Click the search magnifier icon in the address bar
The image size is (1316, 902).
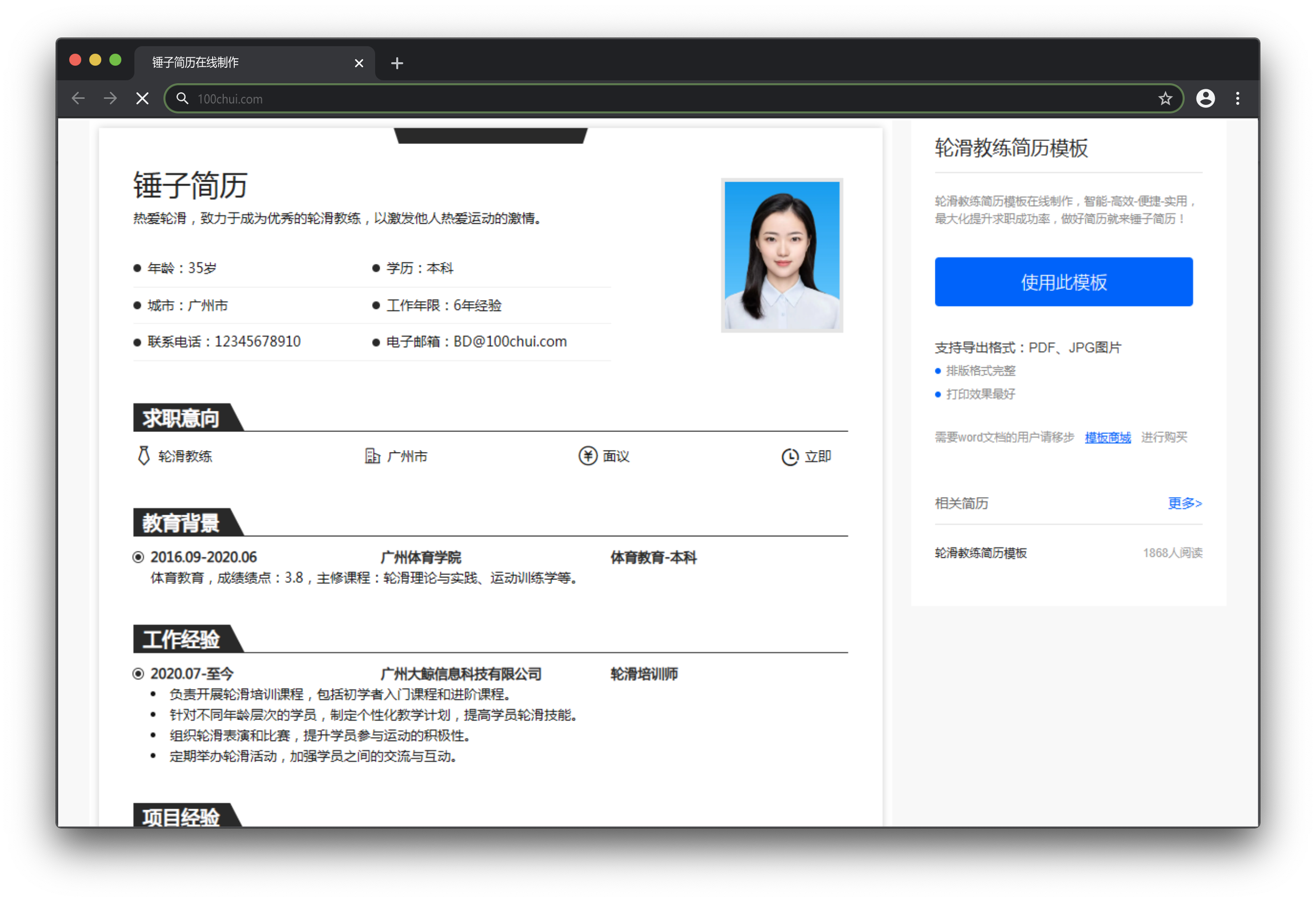point(182,99)
